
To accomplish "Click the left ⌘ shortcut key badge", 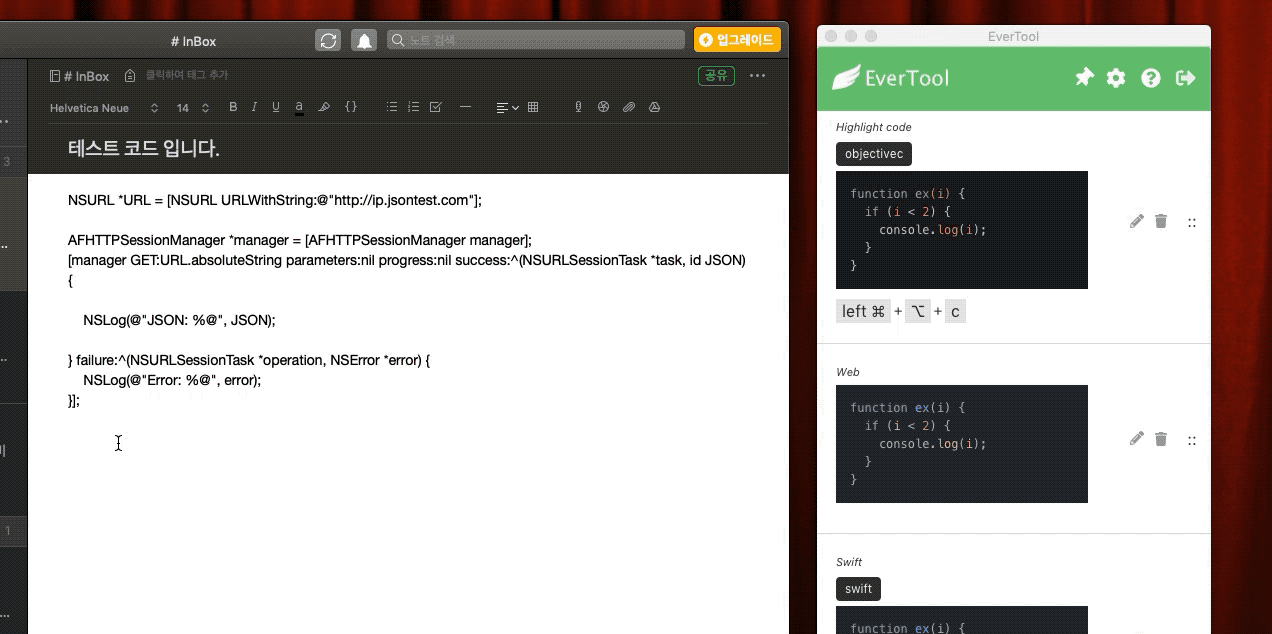I will pos(864,311).
